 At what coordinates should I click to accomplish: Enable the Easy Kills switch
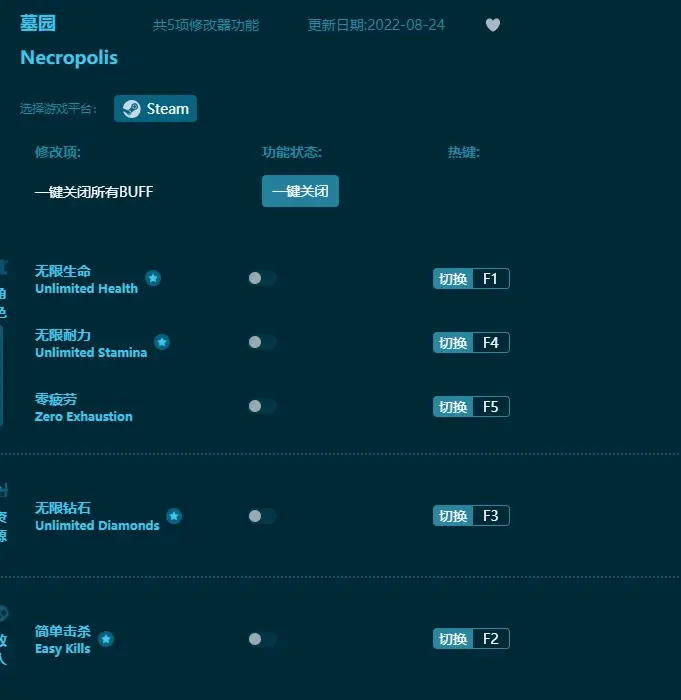(262, 639)
